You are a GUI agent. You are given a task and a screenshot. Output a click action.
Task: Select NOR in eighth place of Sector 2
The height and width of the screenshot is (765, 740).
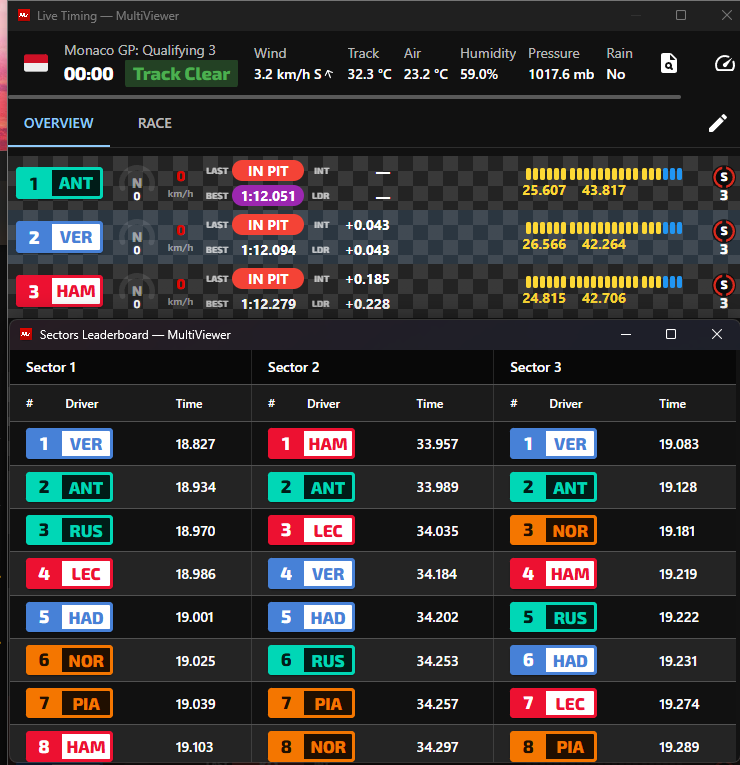click(311, 746)
